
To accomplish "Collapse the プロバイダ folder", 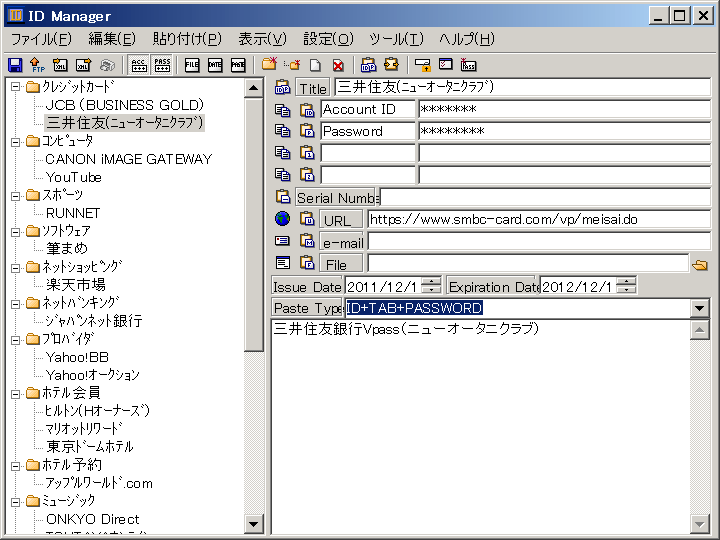I will pyautogui.click(x=16, y=340).
